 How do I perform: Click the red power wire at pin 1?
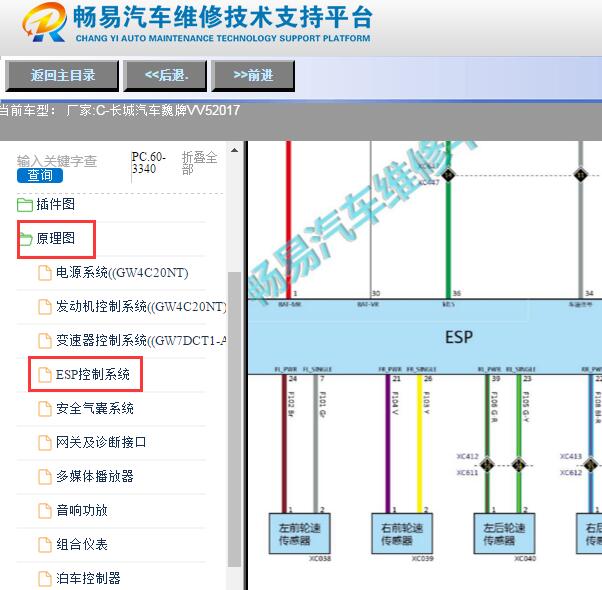(288, 220)
